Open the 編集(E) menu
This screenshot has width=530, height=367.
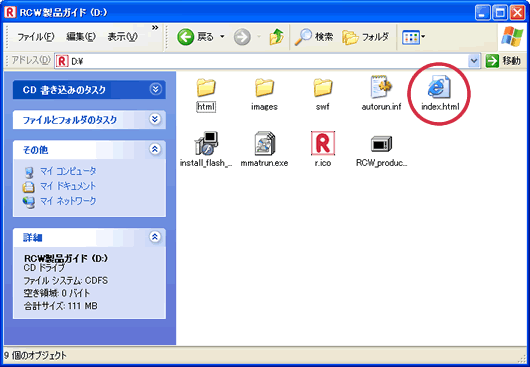(81, 36)
